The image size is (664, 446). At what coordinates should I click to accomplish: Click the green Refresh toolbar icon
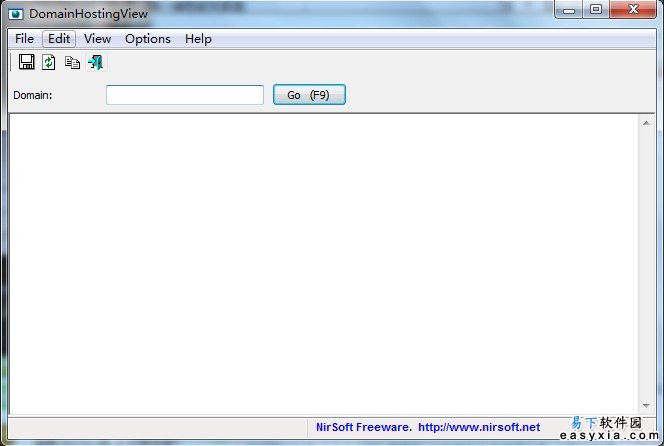click(x=49, y=62)
